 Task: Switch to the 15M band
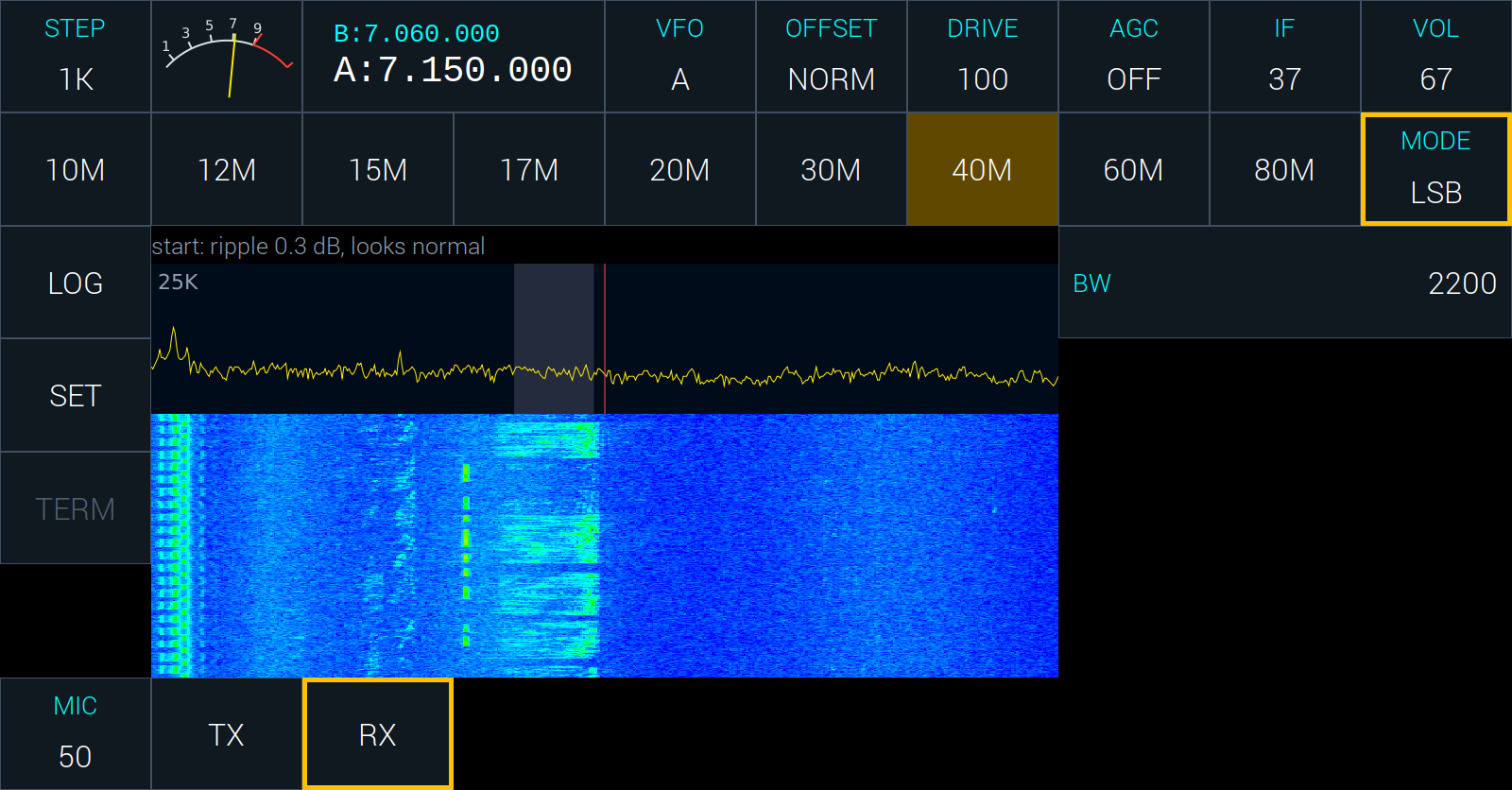pyautogui.click(x=378, y=169)
